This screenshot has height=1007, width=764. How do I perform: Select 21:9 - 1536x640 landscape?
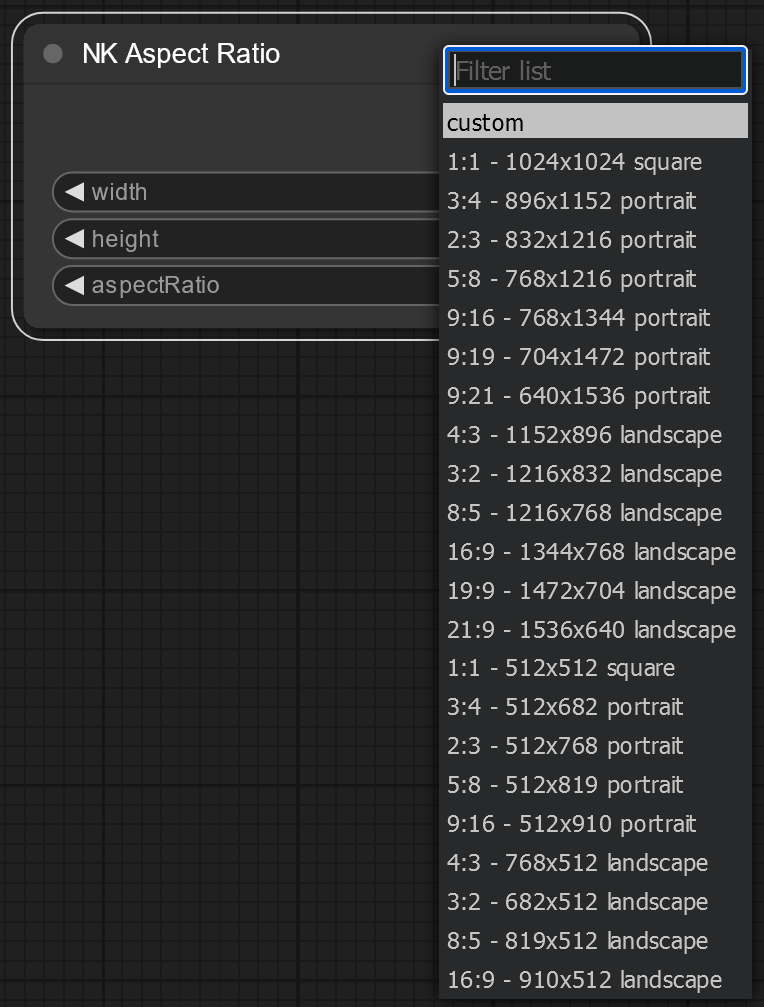pos(595,629)
